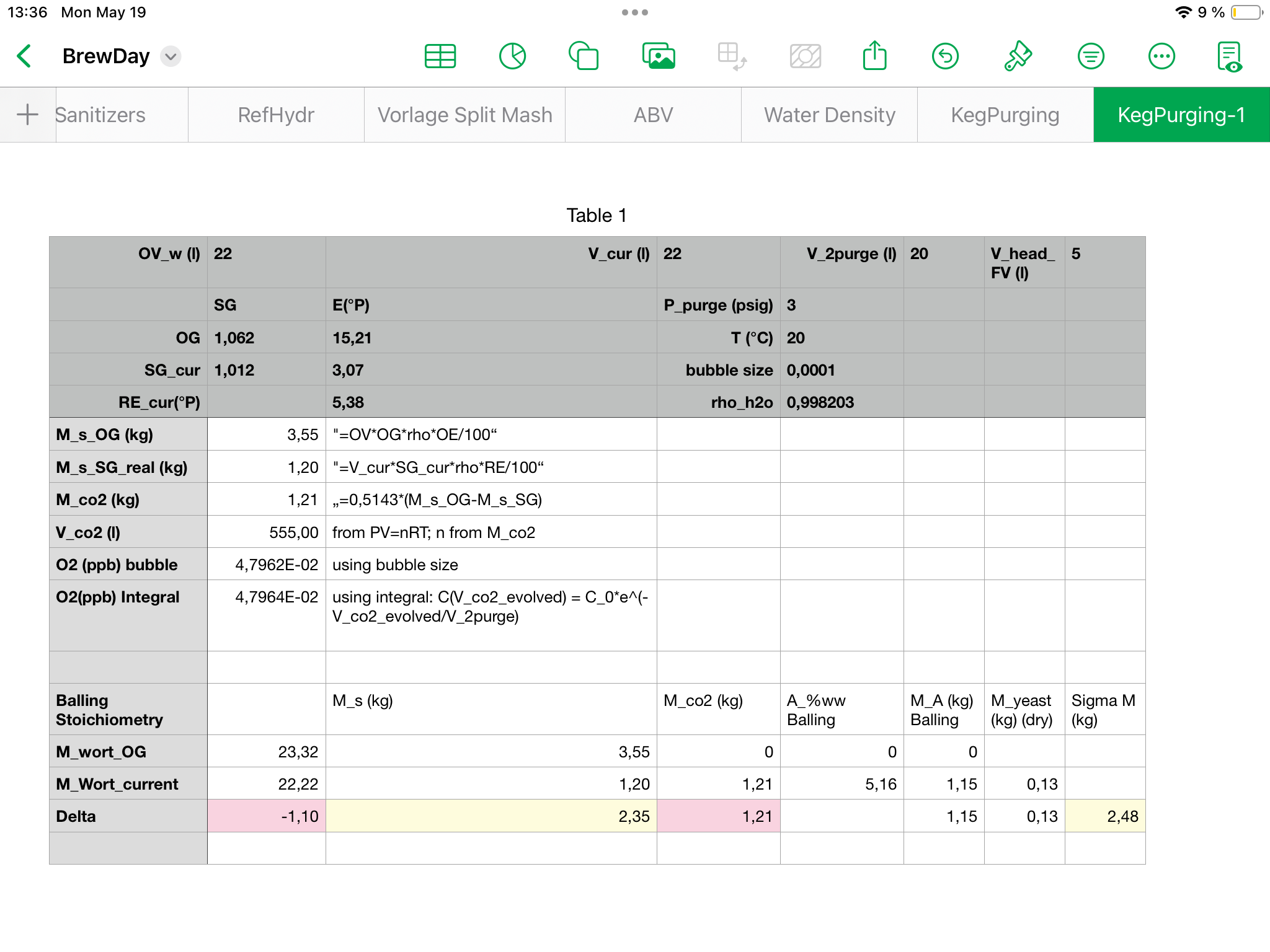This screenshot has width=1270, height=952.
Task: Add a new sheet with plus button
Action: [x=27, y=115]
